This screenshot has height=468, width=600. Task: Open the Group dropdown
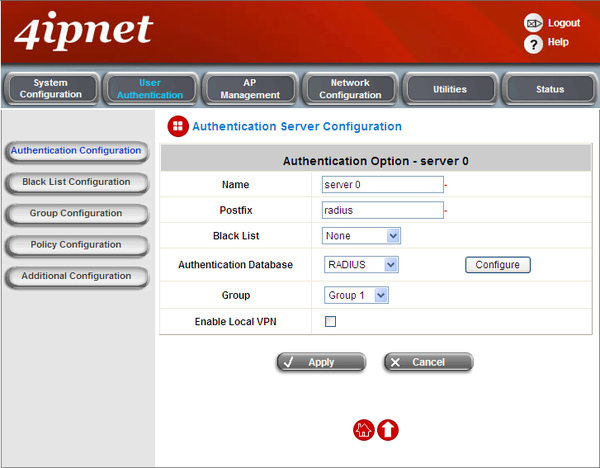pyautogui.click(x=356, y=295)
